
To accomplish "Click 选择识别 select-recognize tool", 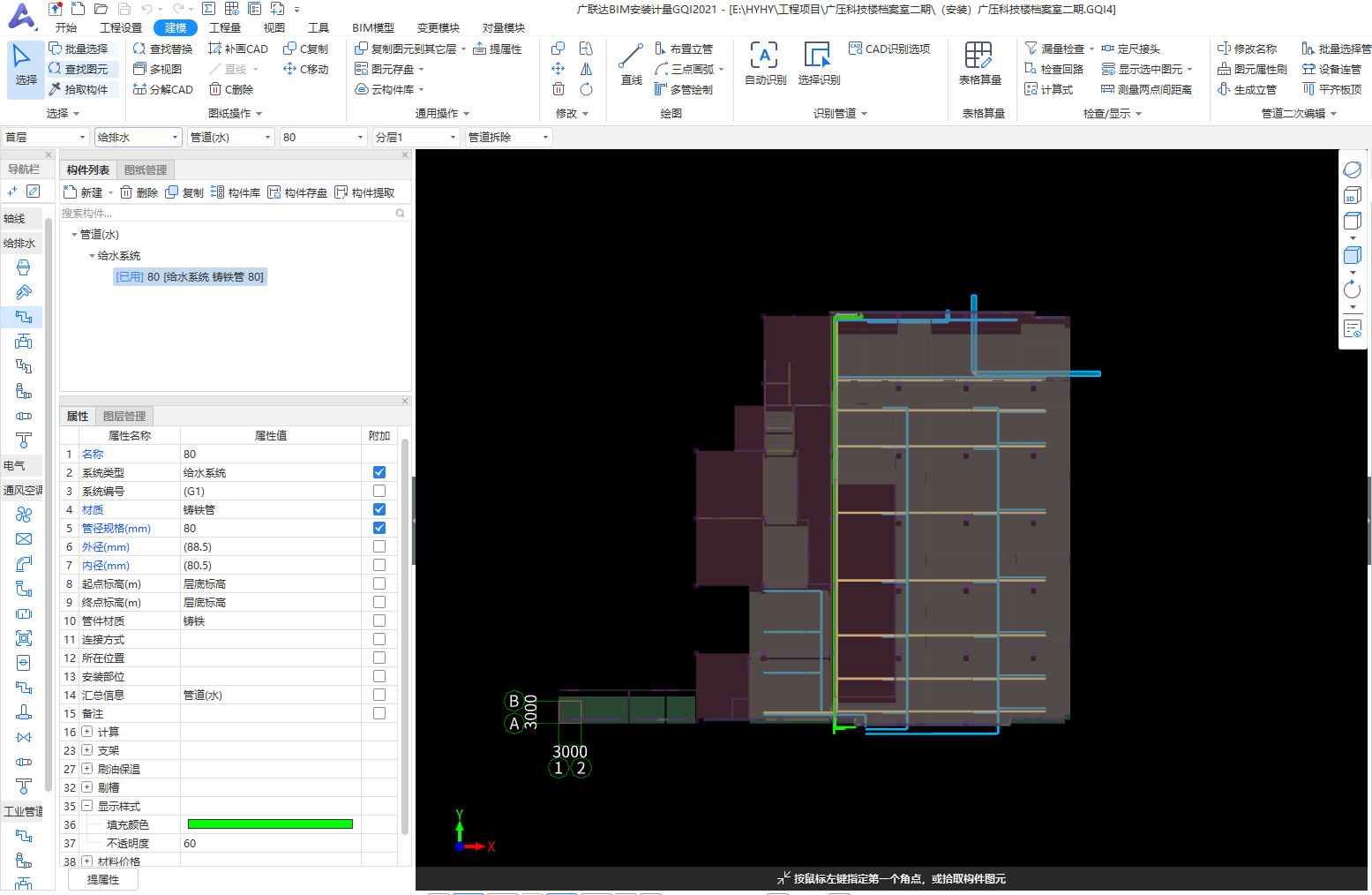I will (x=819, y=64).
